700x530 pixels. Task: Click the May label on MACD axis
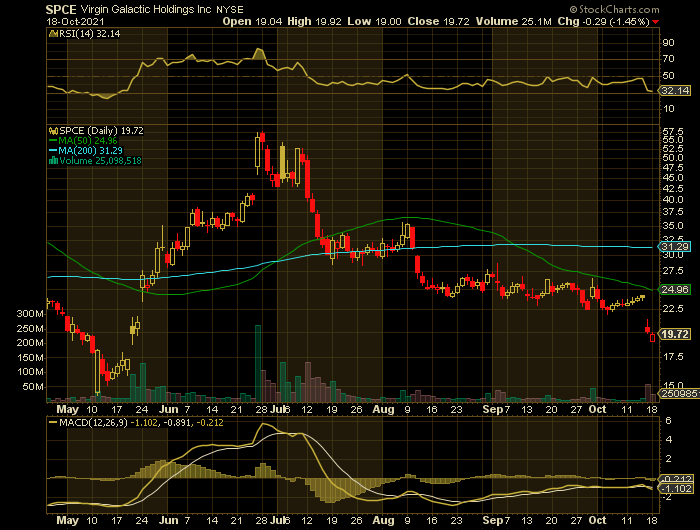[67, 520]
